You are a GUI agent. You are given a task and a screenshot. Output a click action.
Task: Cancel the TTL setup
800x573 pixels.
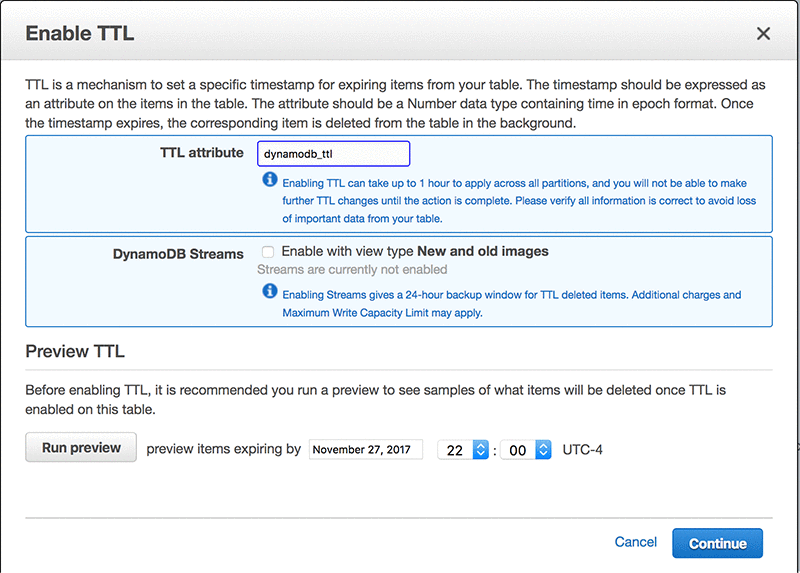636,542
